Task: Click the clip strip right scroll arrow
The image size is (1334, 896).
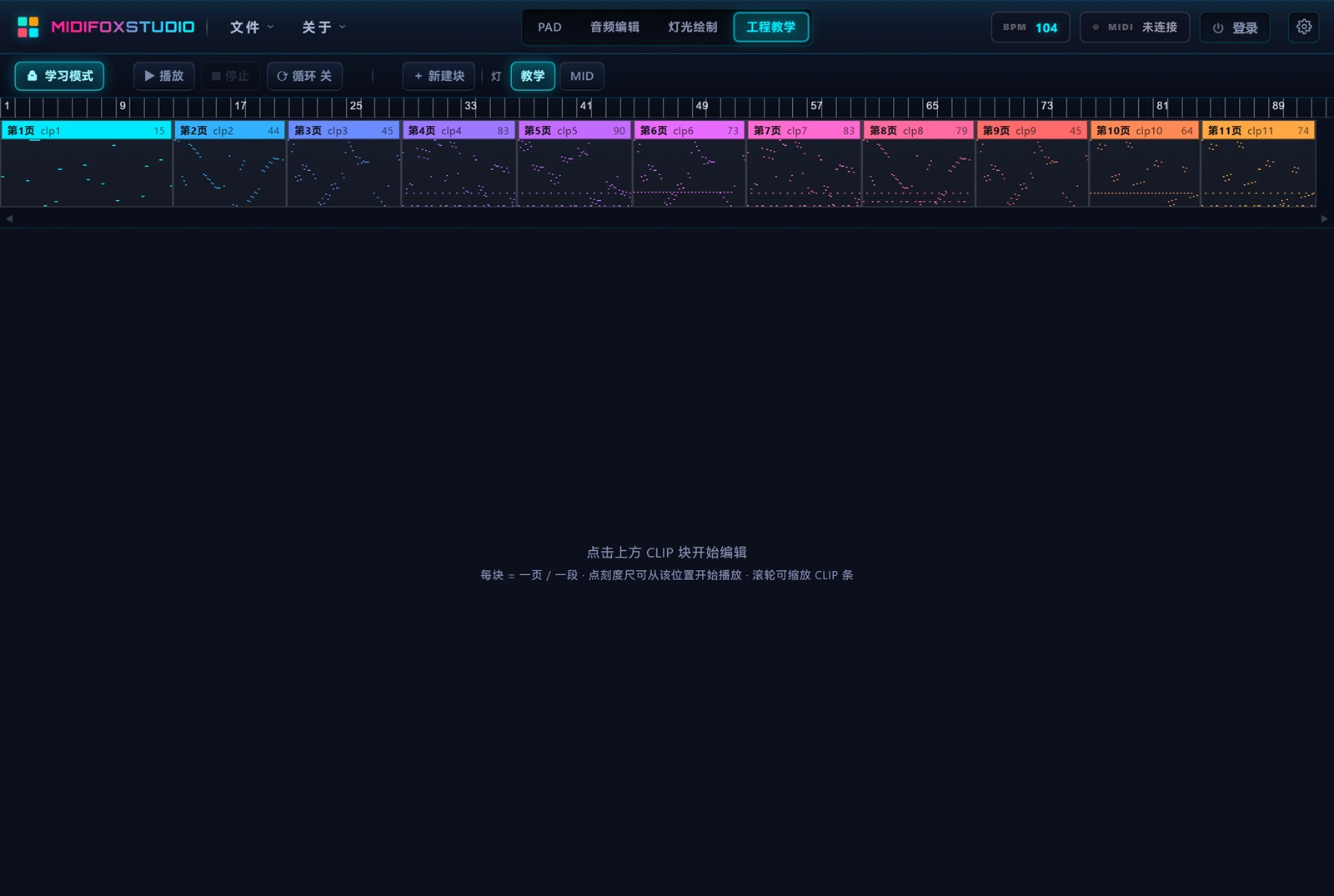Action: pyautogui.click(x=1324, y=218)
